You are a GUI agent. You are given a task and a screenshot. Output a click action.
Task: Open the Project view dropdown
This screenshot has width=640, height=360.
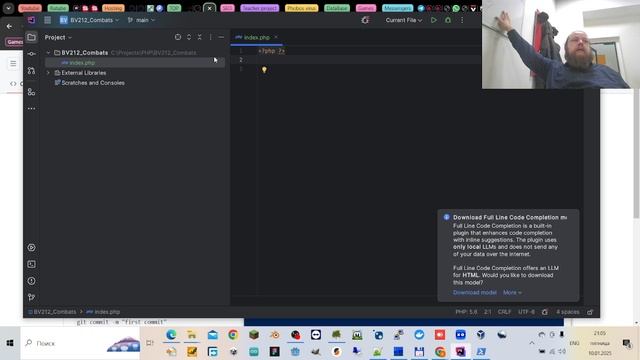click(58, 37)
